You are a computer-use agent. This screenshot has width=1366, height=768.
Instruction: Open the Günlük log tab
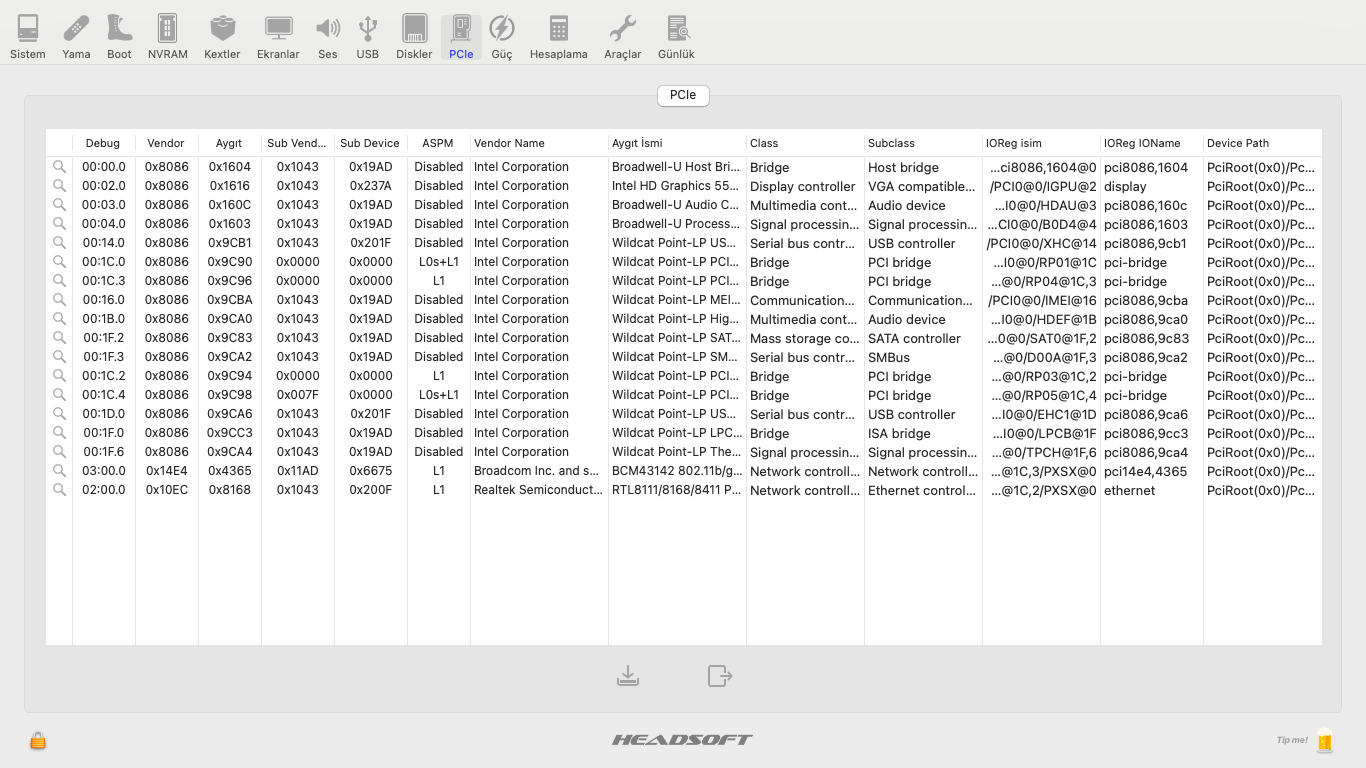click(x=676, y=37)
